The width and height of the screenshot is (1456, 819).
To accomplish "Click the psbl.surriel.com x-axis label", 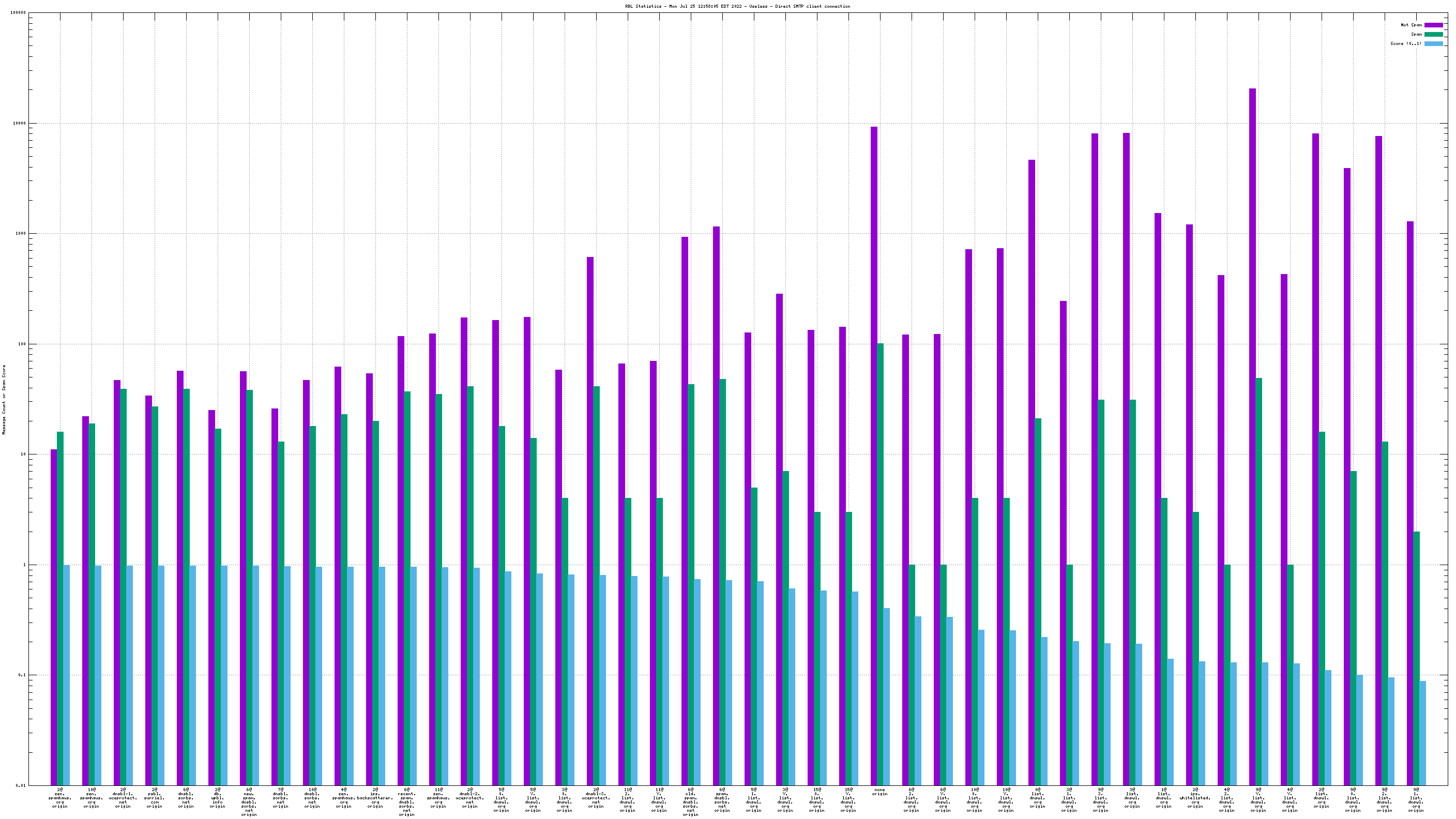I will tap(154, 797).
